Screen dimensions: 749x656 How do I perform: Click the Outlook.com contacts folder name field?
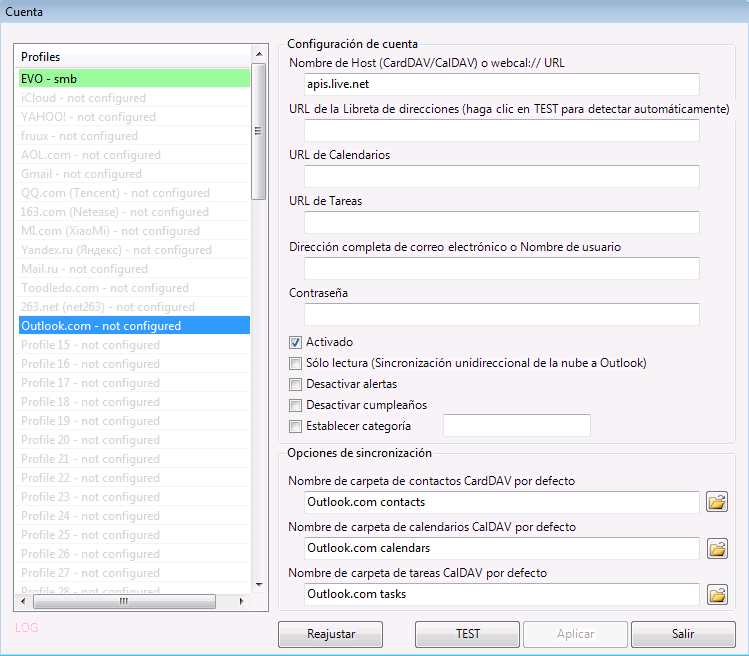click(x=502, y=502)
